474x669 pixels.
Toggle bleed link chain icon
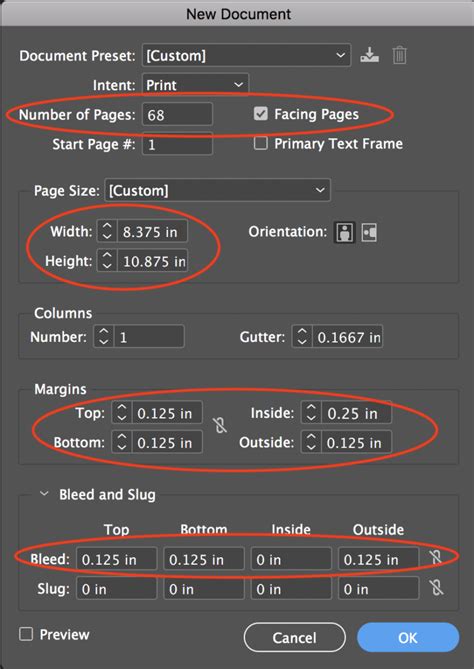436,557
